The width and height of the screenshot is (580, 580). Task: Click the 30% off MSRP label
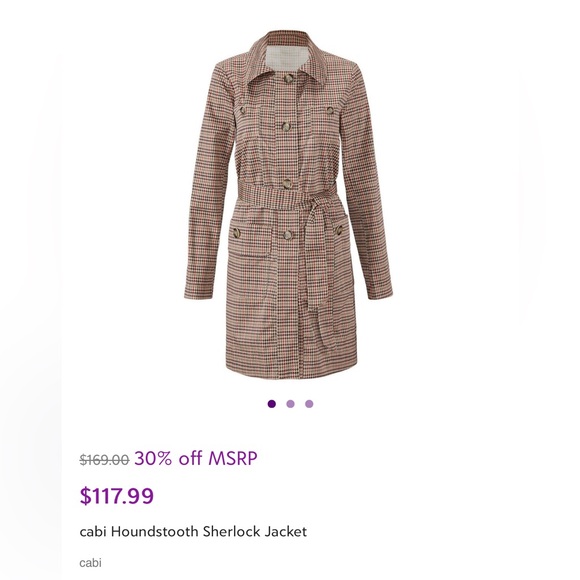point(196,458)
